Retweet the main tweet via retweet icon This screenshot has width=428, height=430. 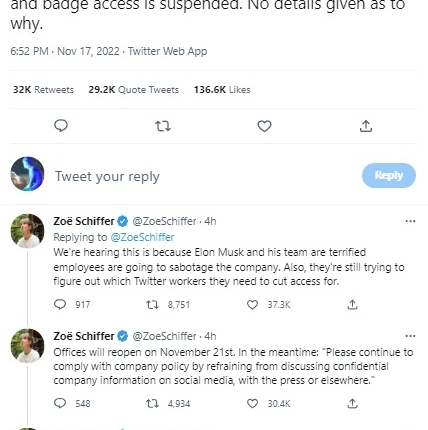click(x=163, y=126)
